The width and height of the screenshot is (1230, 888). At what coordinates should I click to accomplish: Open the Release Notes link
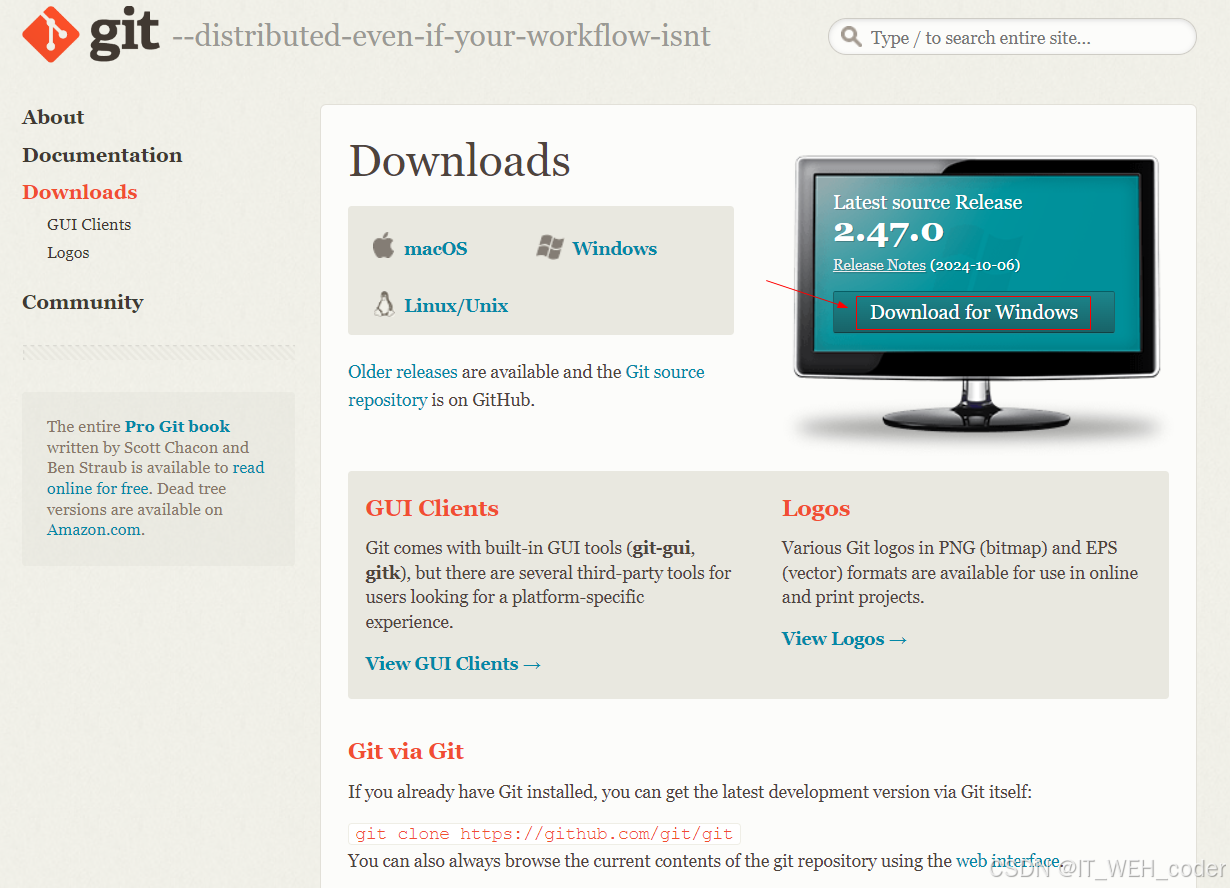point(879,265)
